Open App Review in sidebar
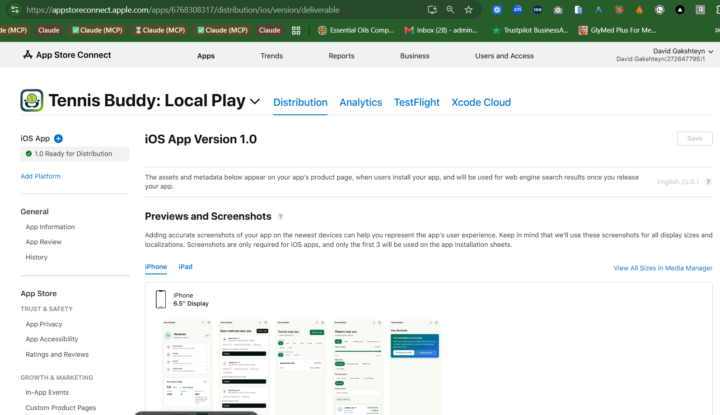This screenshot has height=415, width=720. click(x=43, y=242)
